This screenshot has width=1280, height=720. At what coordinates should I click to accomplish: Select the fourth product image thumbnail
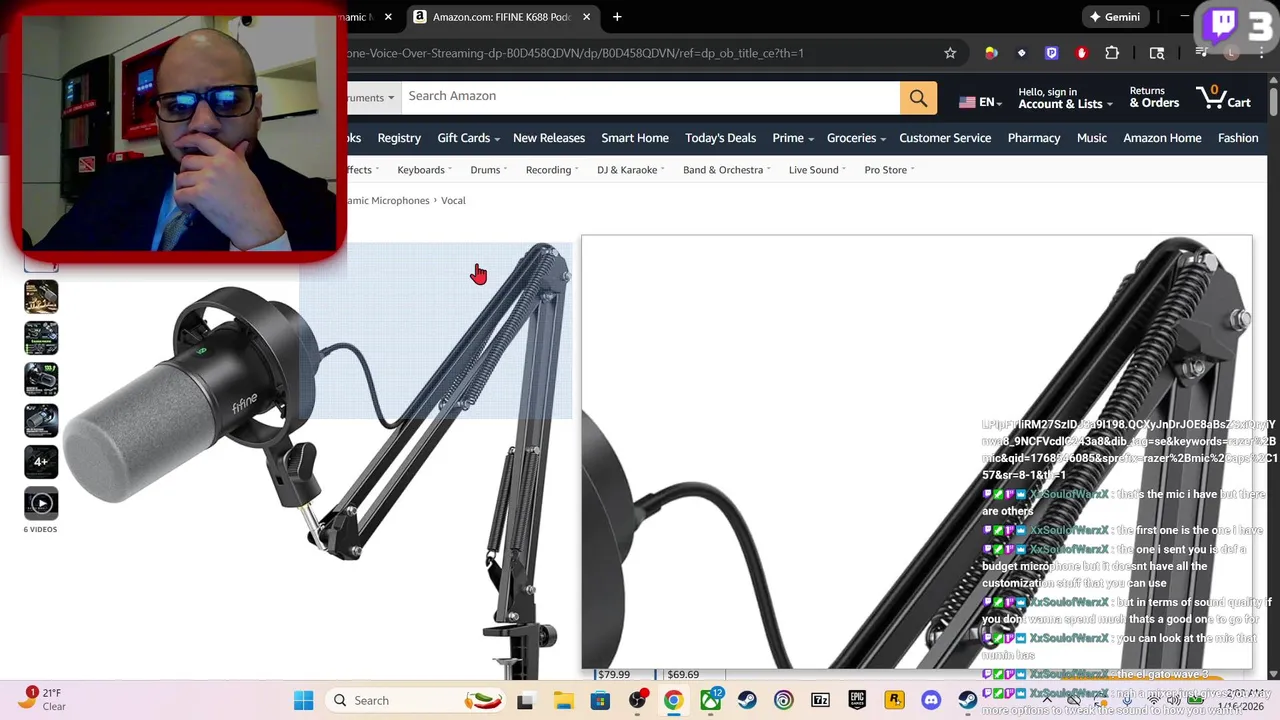coord(41,379)
